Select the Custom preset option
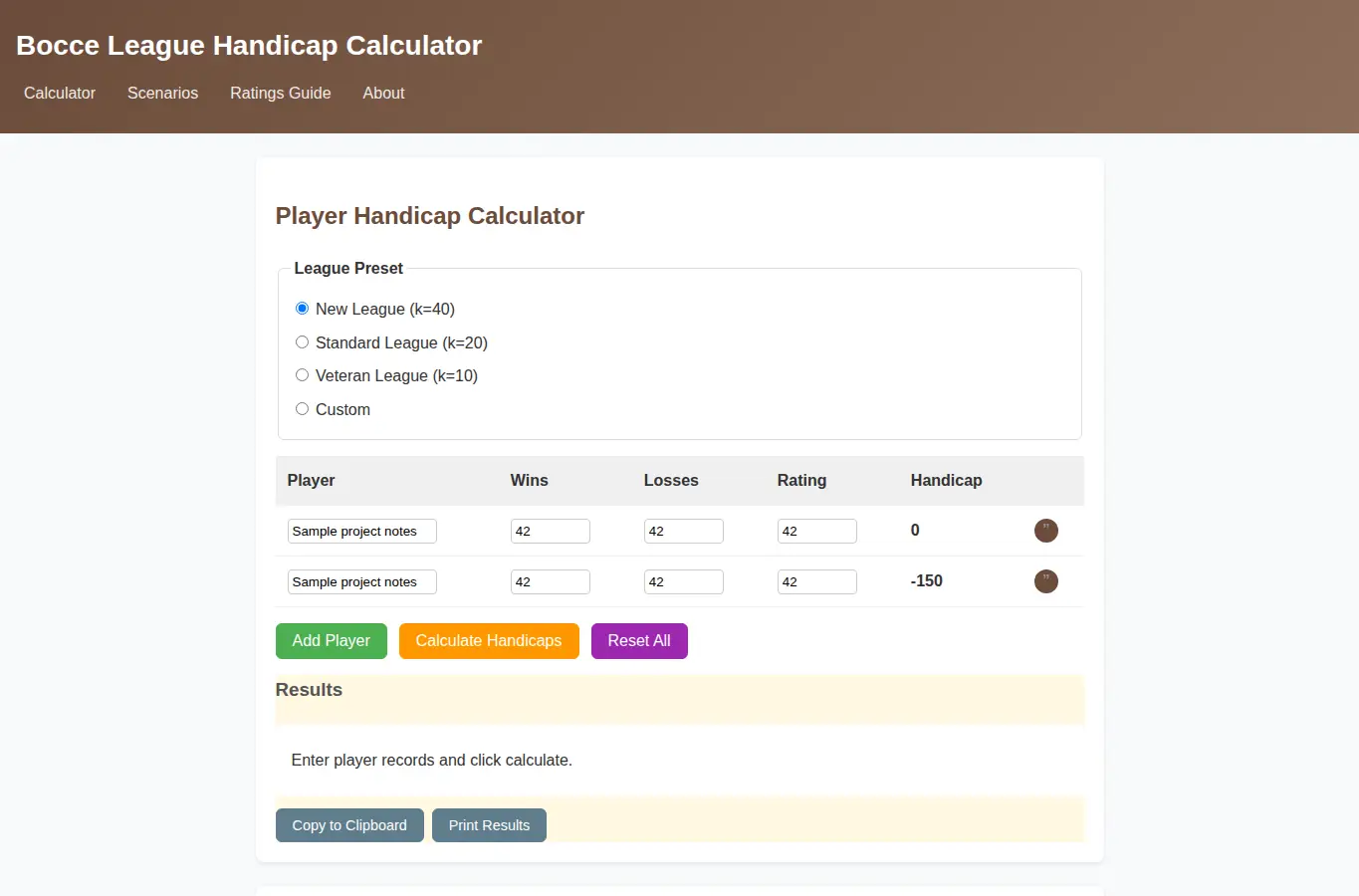The width and height of the screenshot is (1359, 896). (302, 409)
